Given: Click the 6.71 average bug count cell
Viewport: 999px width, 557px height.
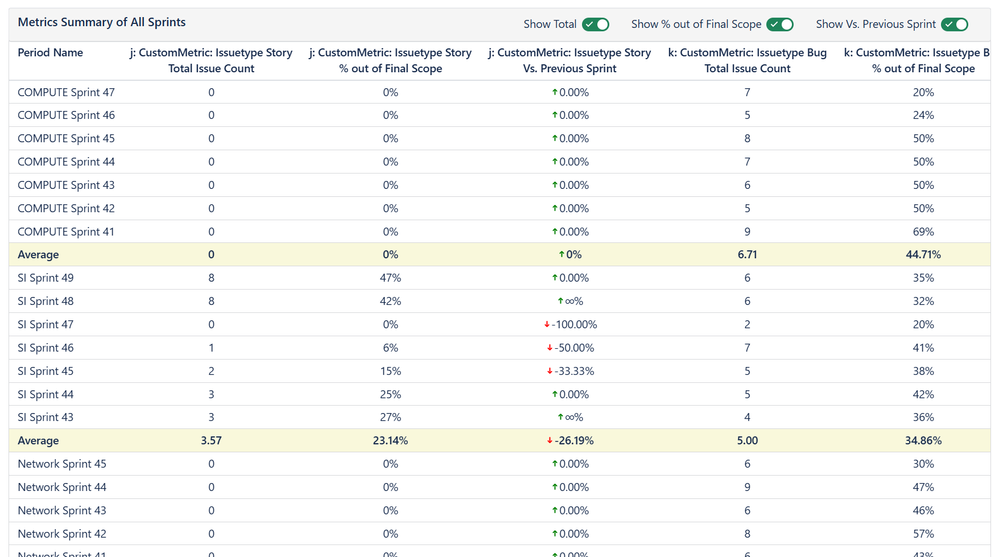Looking at the screenshot, I should coord(747,255).
